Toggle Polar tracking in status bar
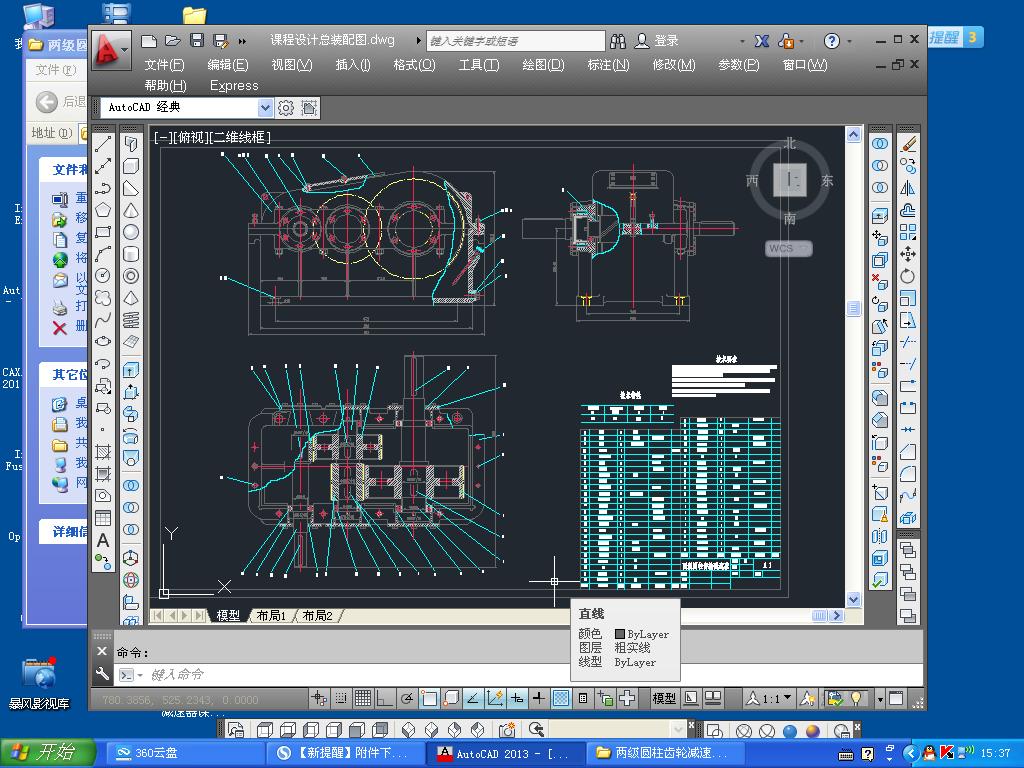 [407, 698]
